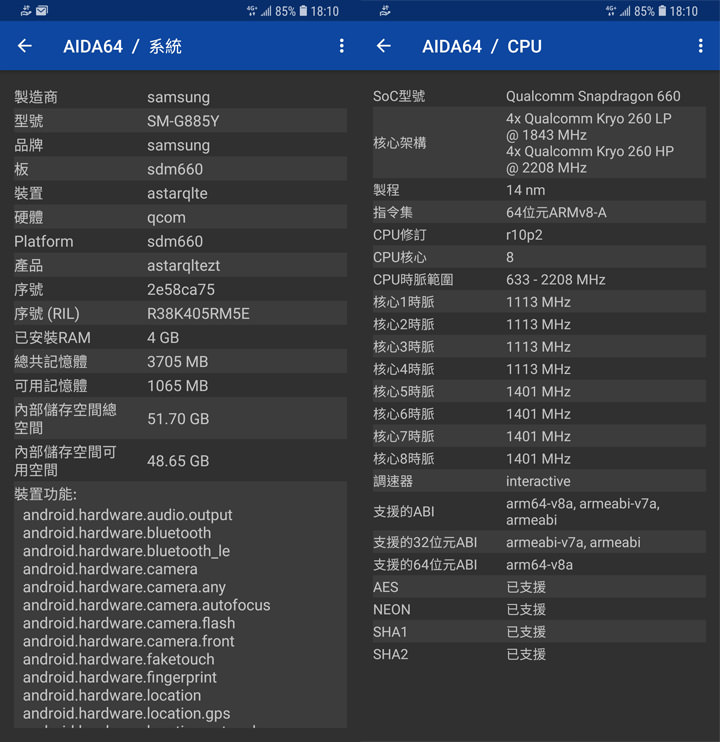Select the 核心1時脈 row

[x=539, y=302]
